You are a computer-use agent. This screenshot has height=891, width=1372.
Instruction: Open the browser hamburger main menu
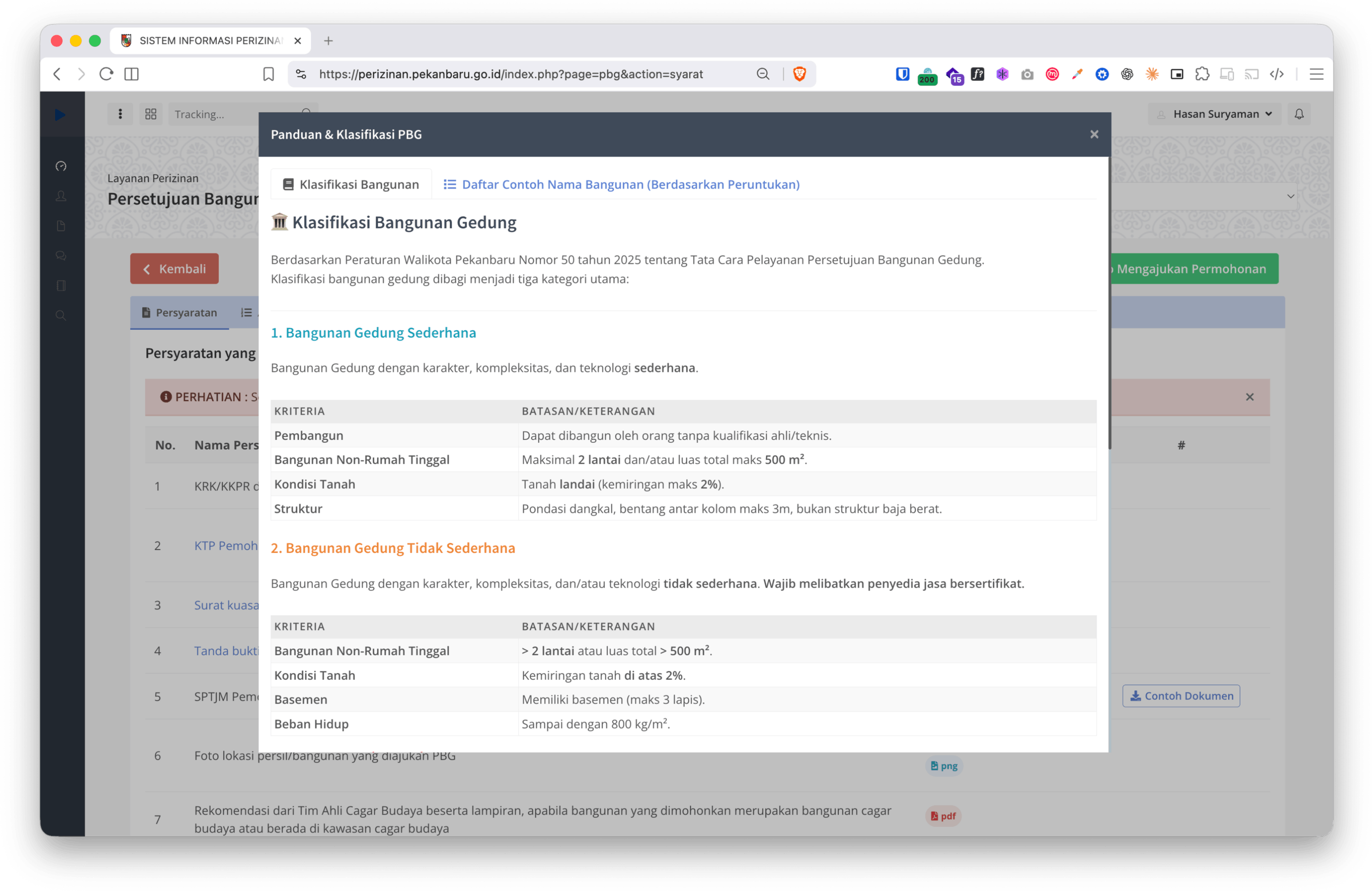pyautogui.click(x=1316, y=74)
